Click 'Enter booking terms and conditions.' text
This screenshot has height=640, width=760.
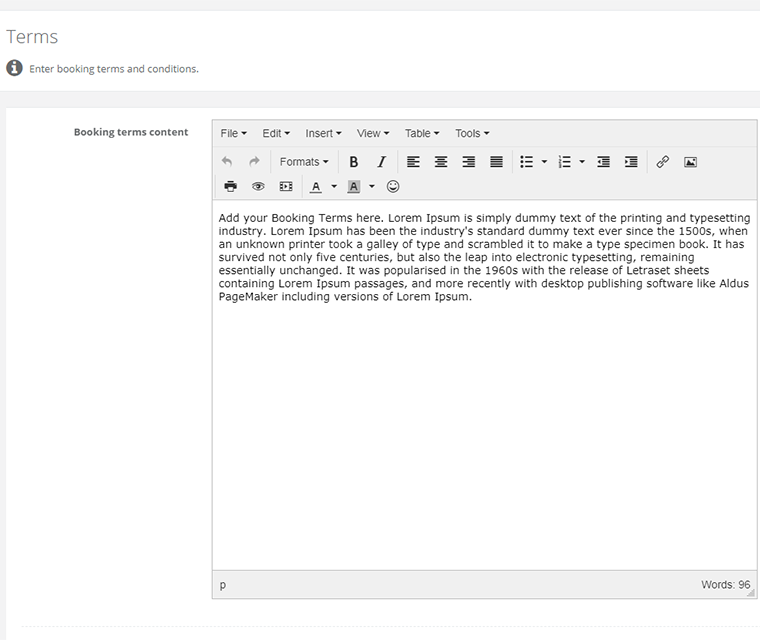(x=114, y=69)
